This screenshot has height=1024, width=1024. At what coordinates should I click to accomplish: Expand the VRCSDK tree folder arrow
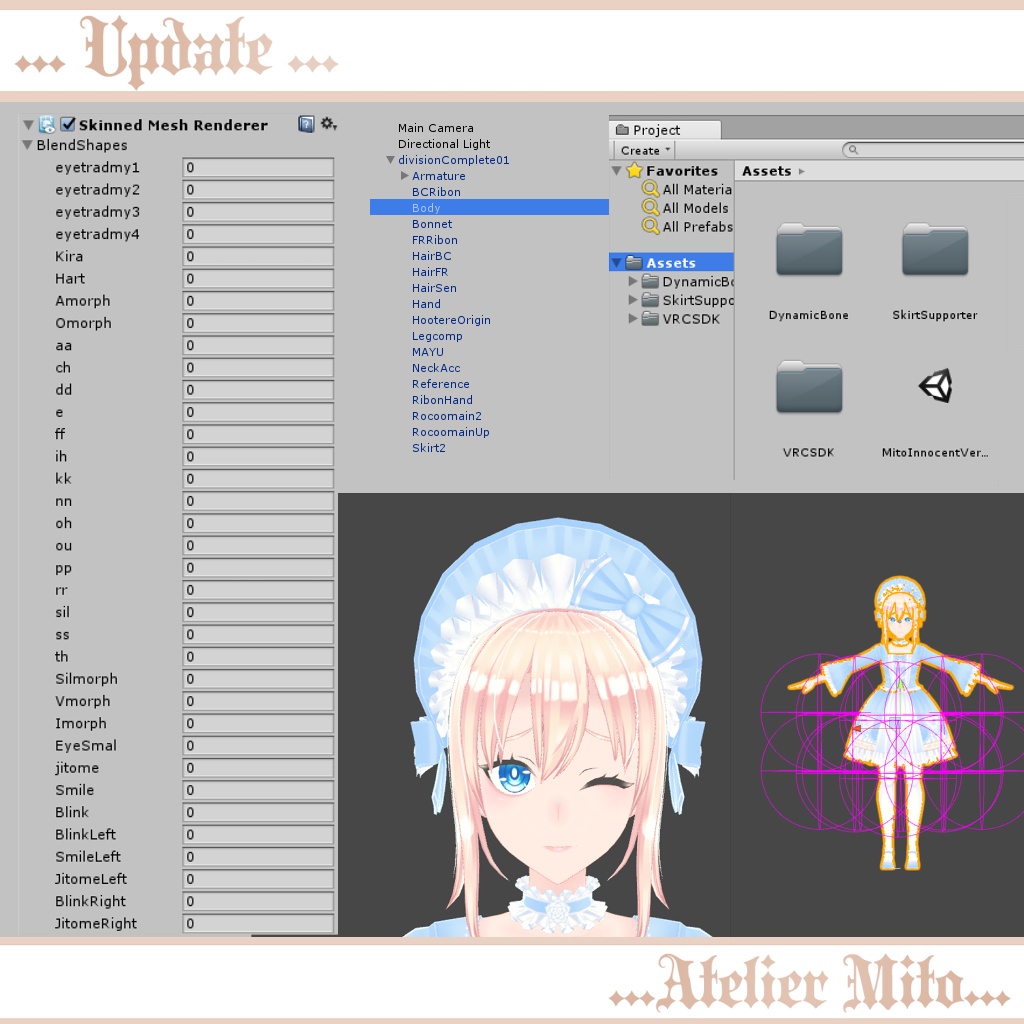click(x=632, y=319)
